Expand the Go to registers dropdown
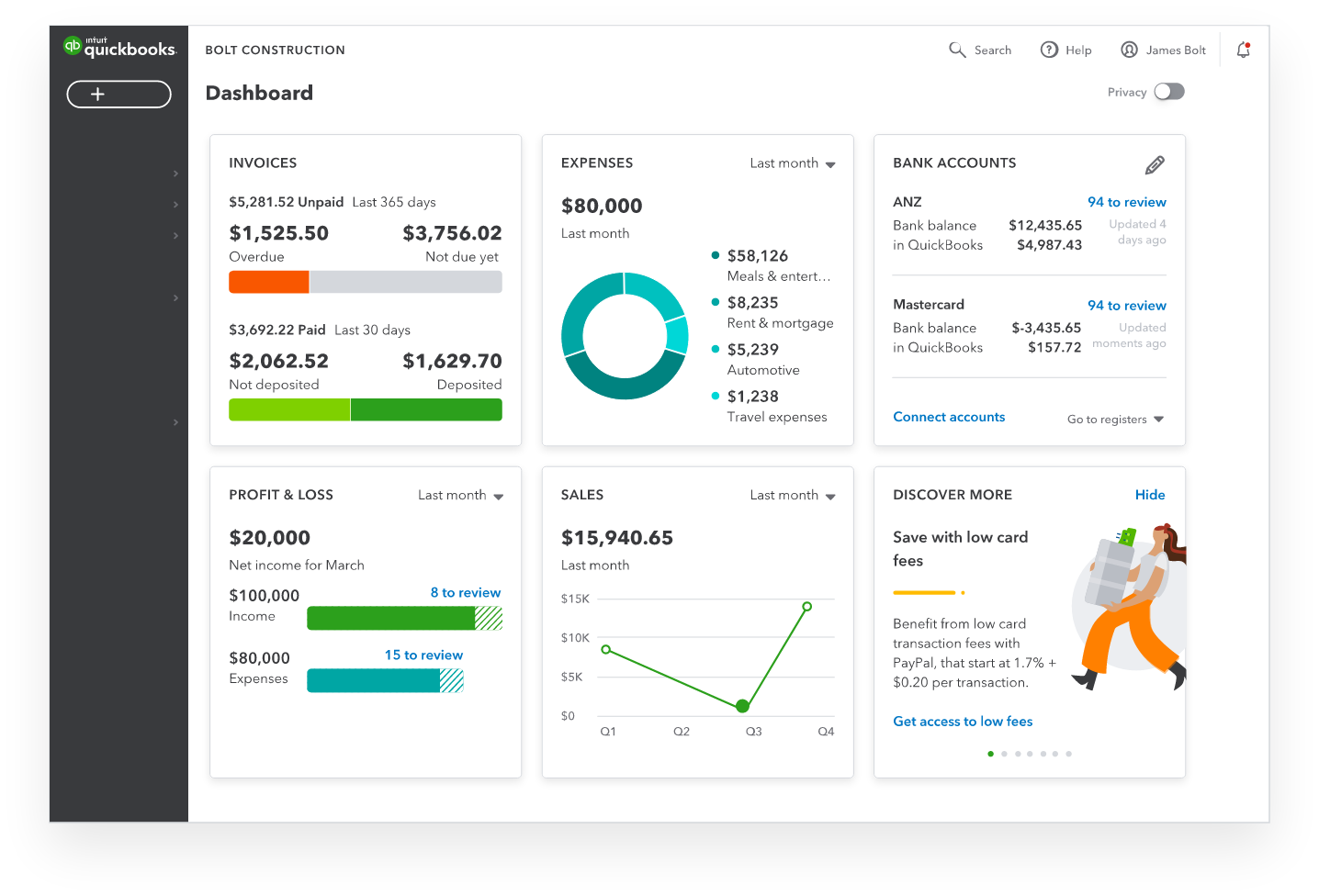This screenshot has height=896, width=1319. coord(1115,419)
